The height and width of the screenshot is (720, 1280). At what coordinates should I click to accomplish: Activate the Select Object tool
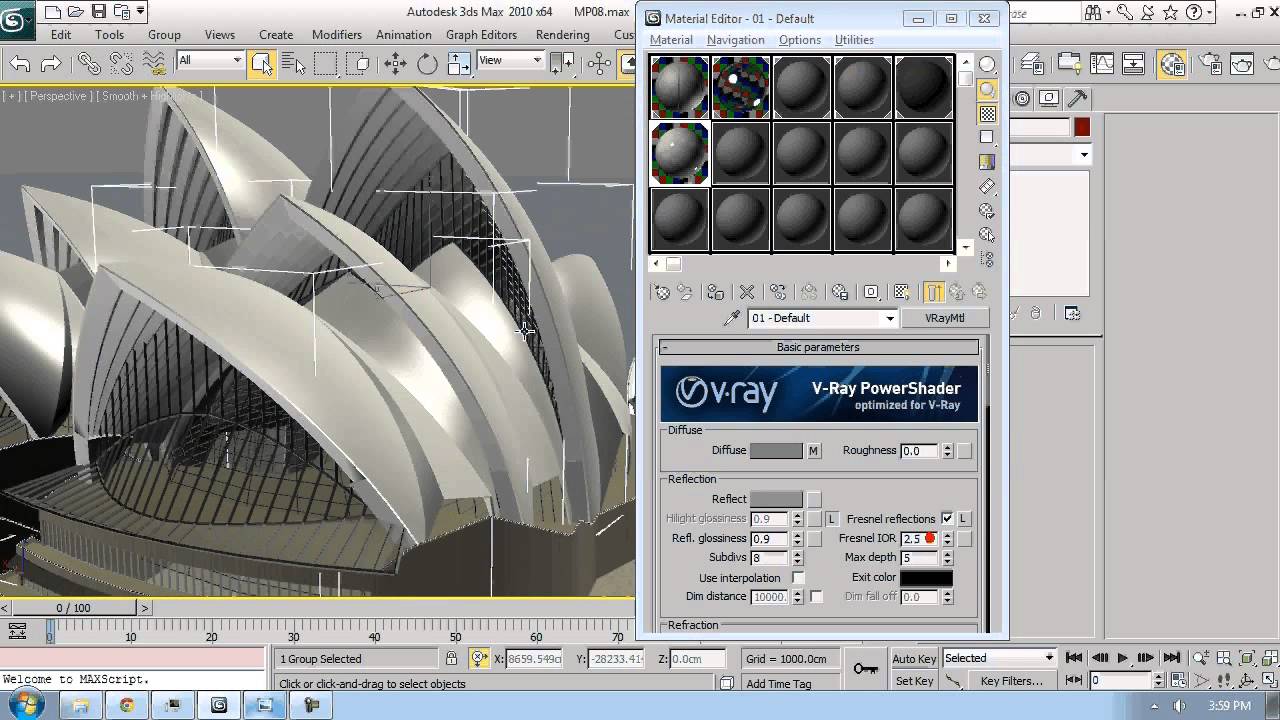pos(262,64)
